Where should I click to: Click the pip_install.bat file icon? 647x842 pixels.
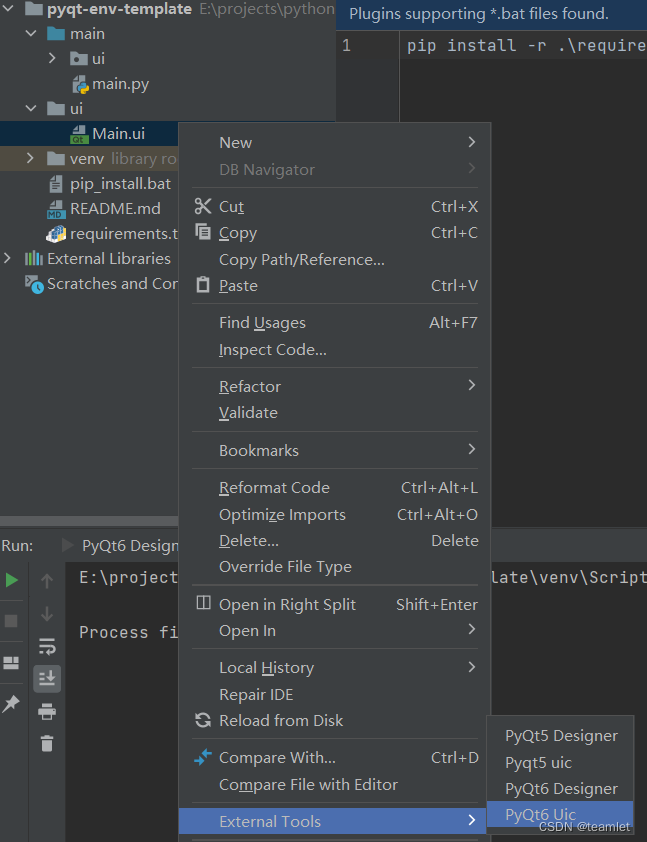pos(56,184)
